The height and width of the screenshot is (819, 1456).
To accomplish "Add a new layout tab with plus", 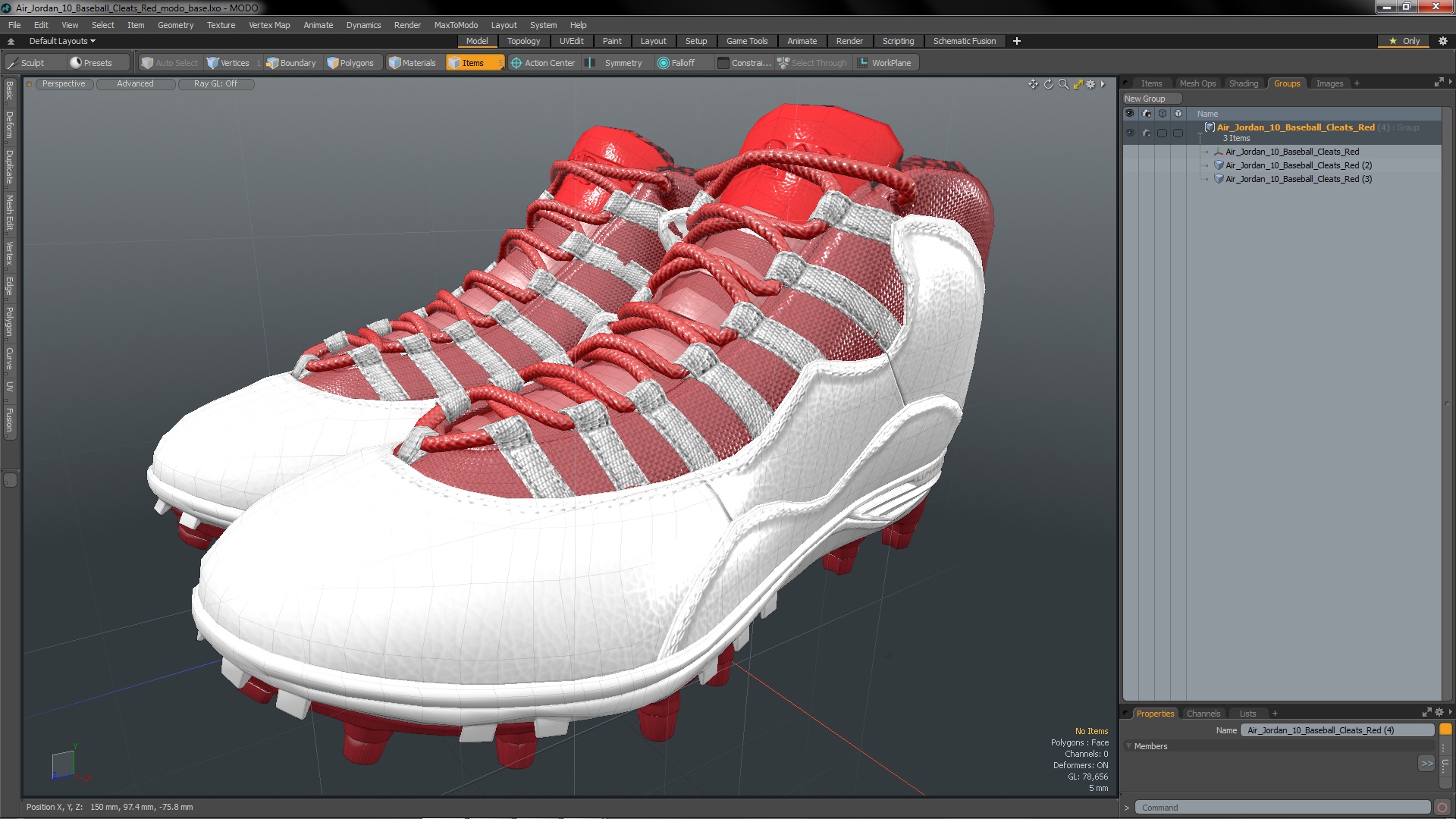I will coord(1016,41).
